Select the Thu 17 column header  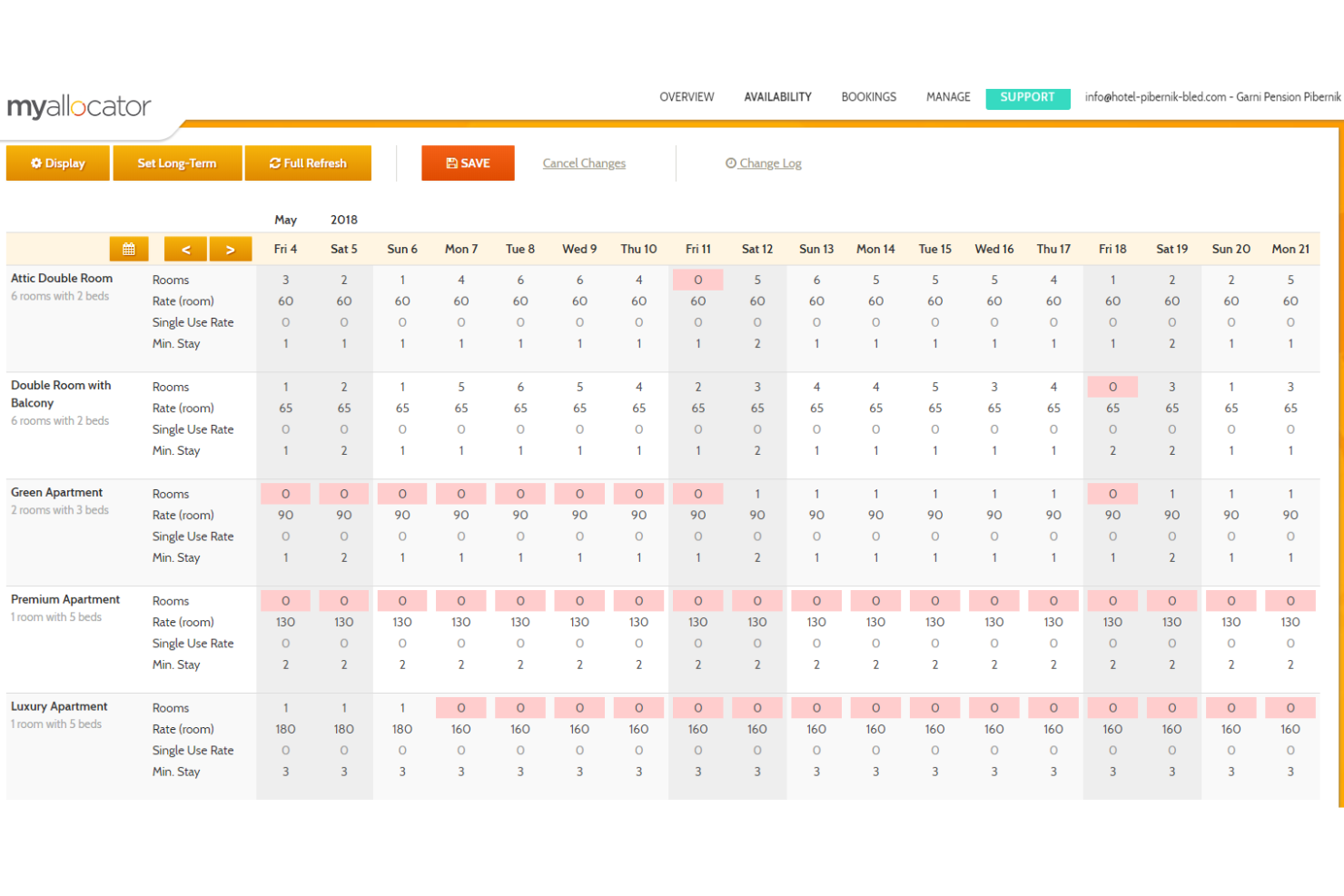tap(1053, 249)
